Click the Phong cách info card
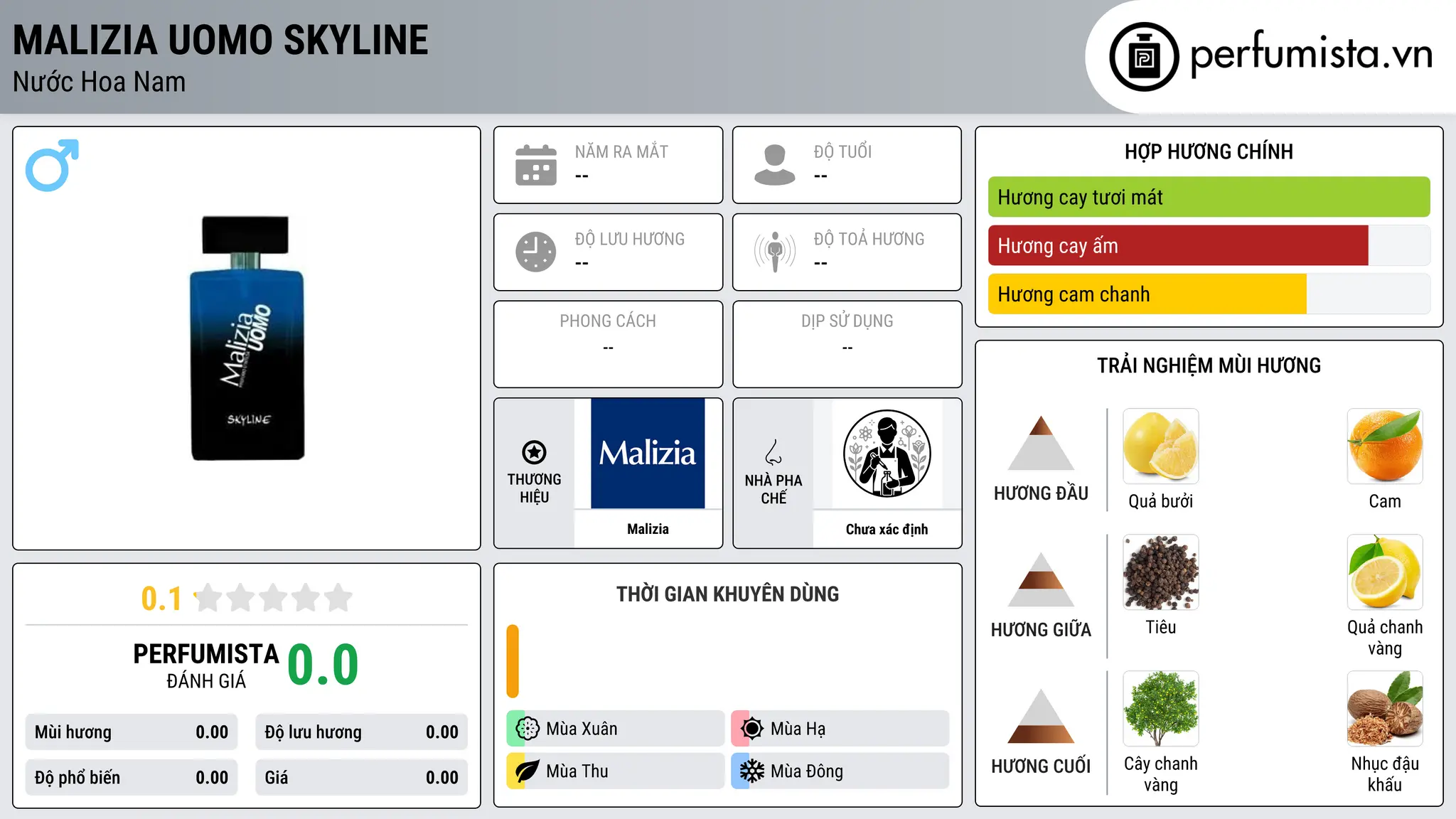The height and width of the screenshot is (819, 1456). (608, 344)
